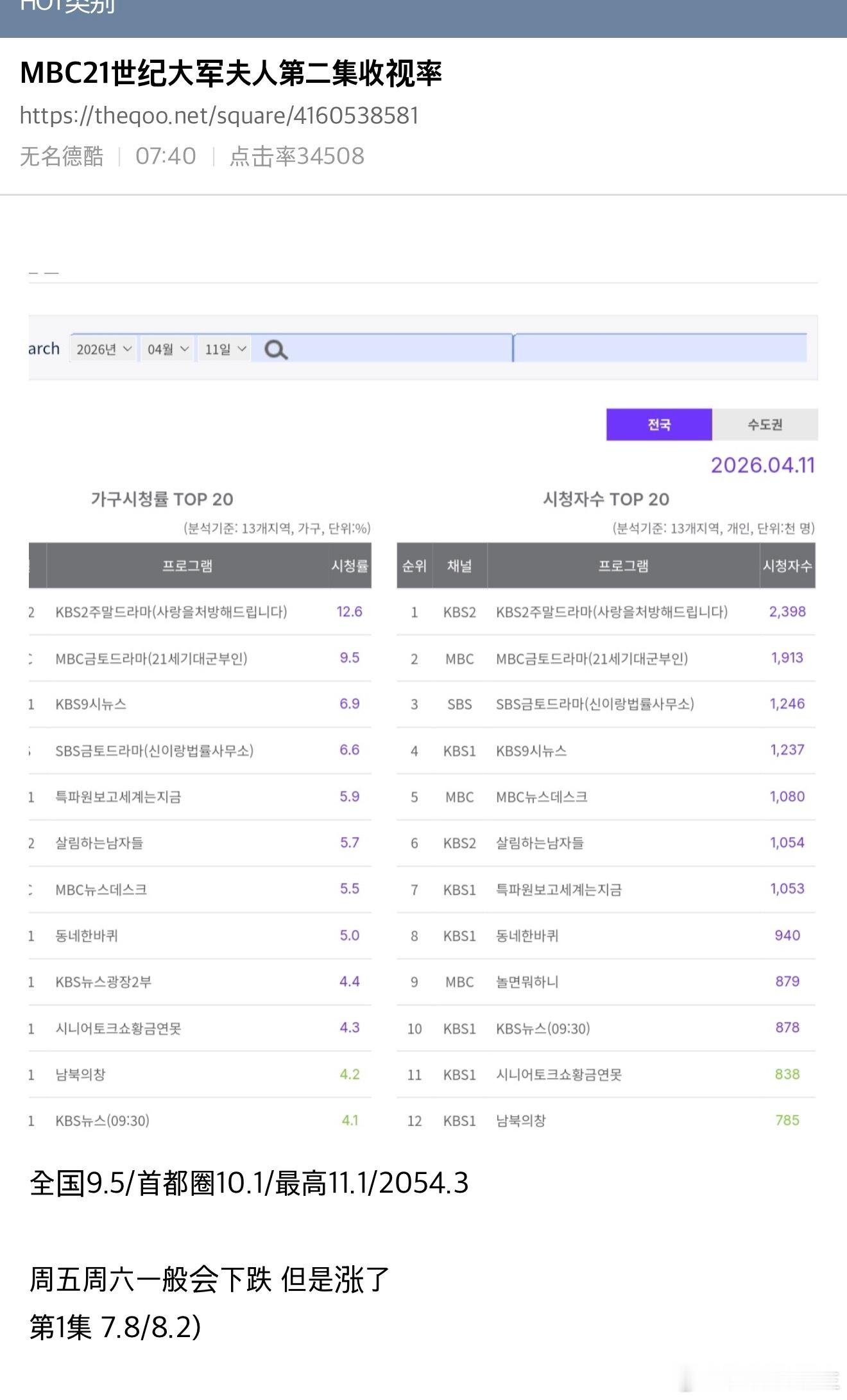Click the post time 07:40

point(166,156)
